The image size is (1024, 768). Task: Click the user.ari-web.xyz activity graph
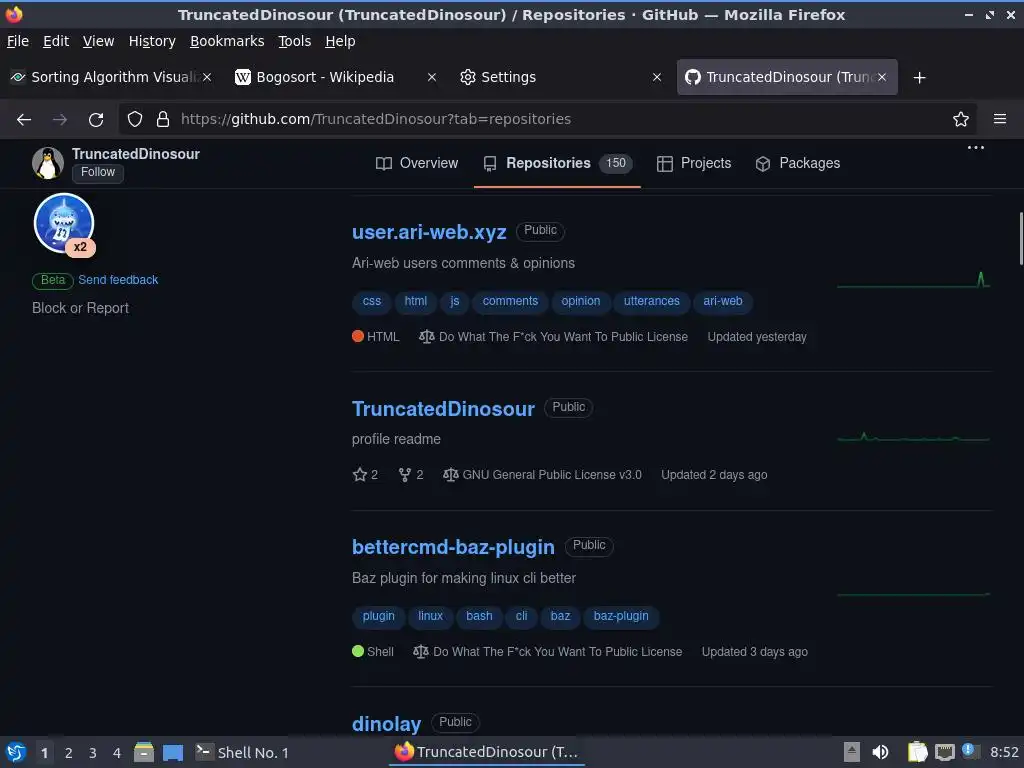pyautogui.click(x=914, y=281)
